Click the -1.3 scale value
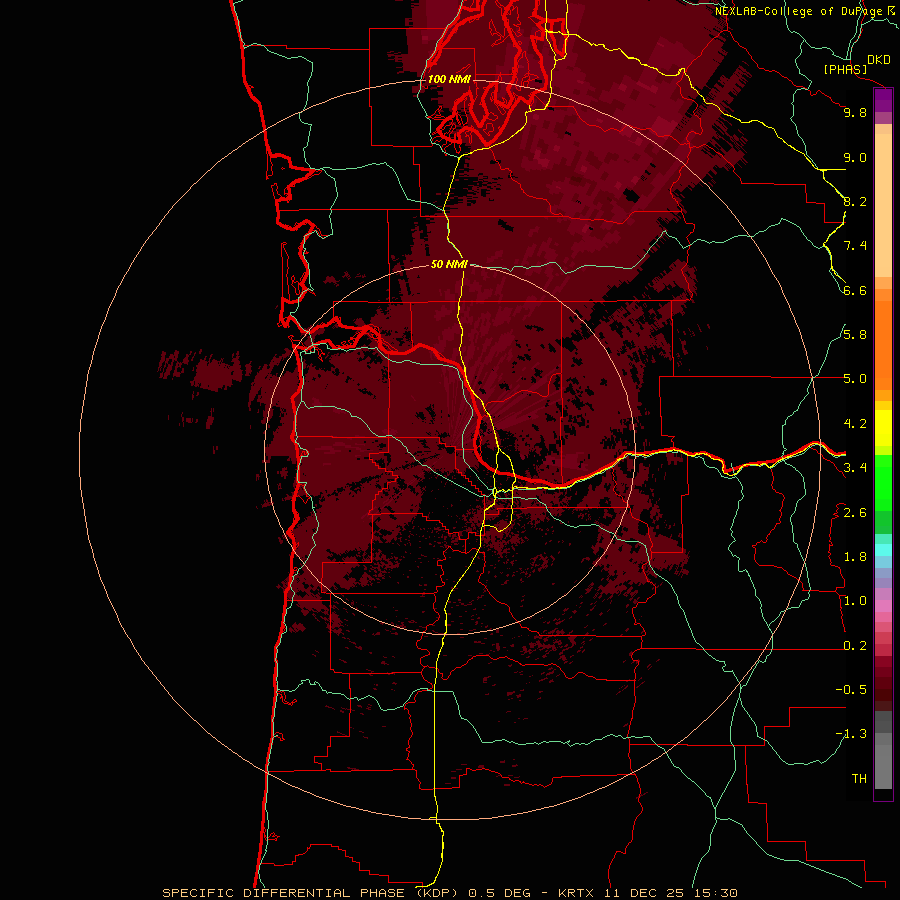Viewport: 900px width, 900px height. coord(851,734)
